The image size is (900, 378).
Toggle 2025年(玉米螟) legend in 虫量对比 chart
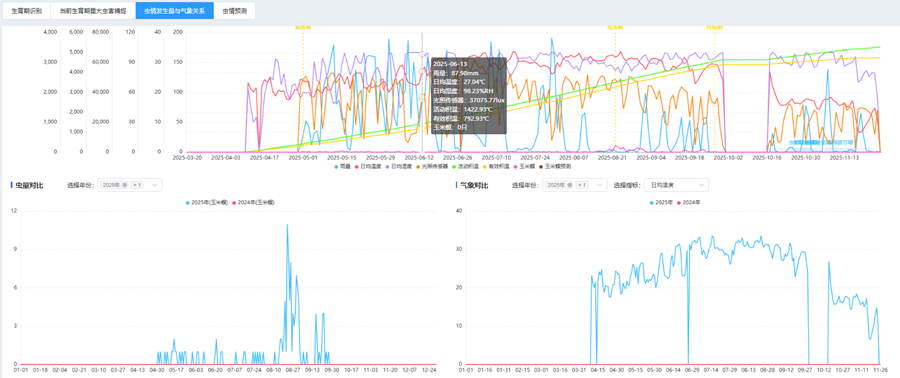pos(206,202)
